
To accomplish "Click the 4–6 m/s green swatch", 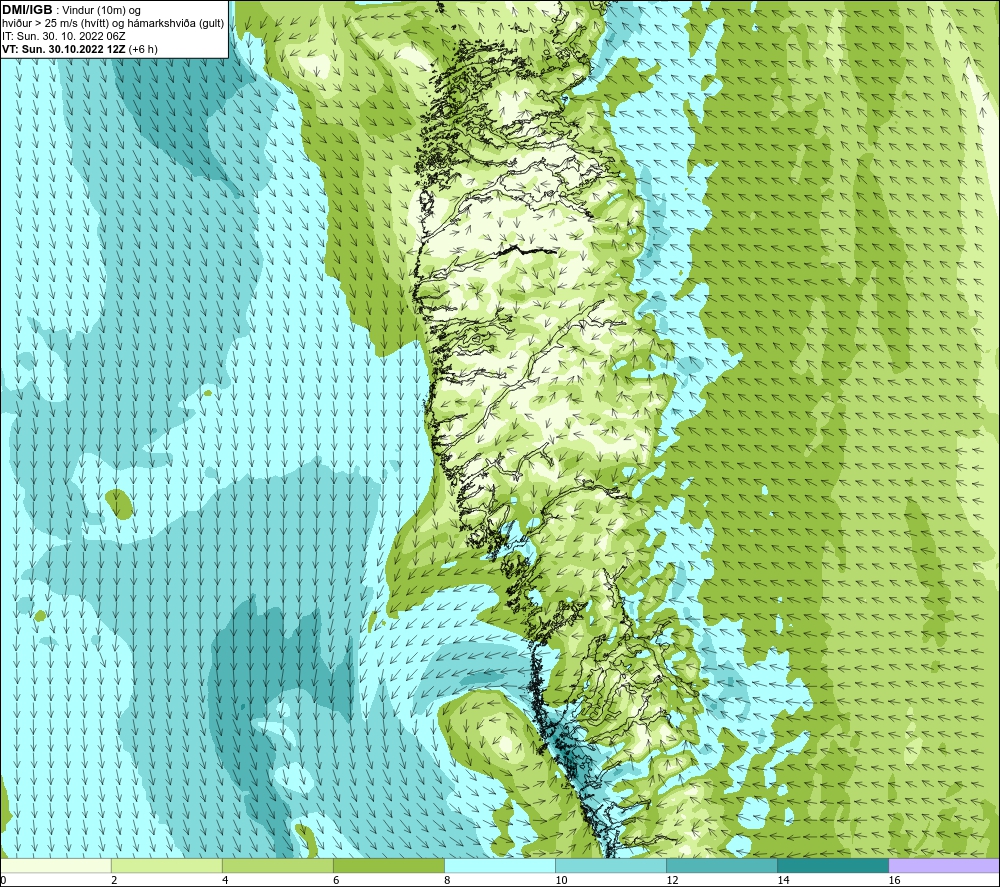I will (x=277, y=865).
